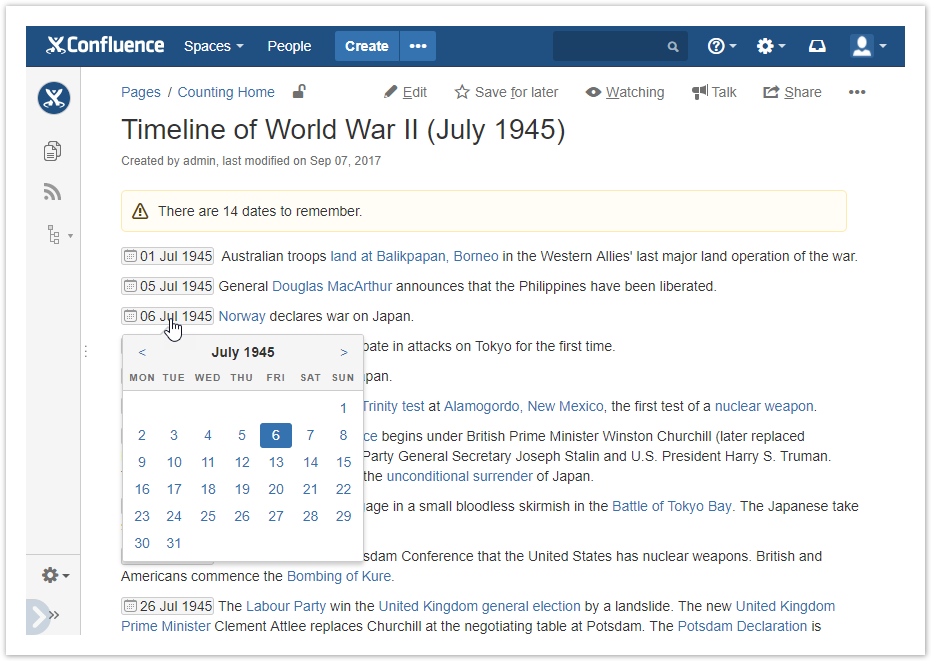This screenshot has height=661, width=931.
Task: Open the page more-actions ellipsis menu
Action: 857,92
